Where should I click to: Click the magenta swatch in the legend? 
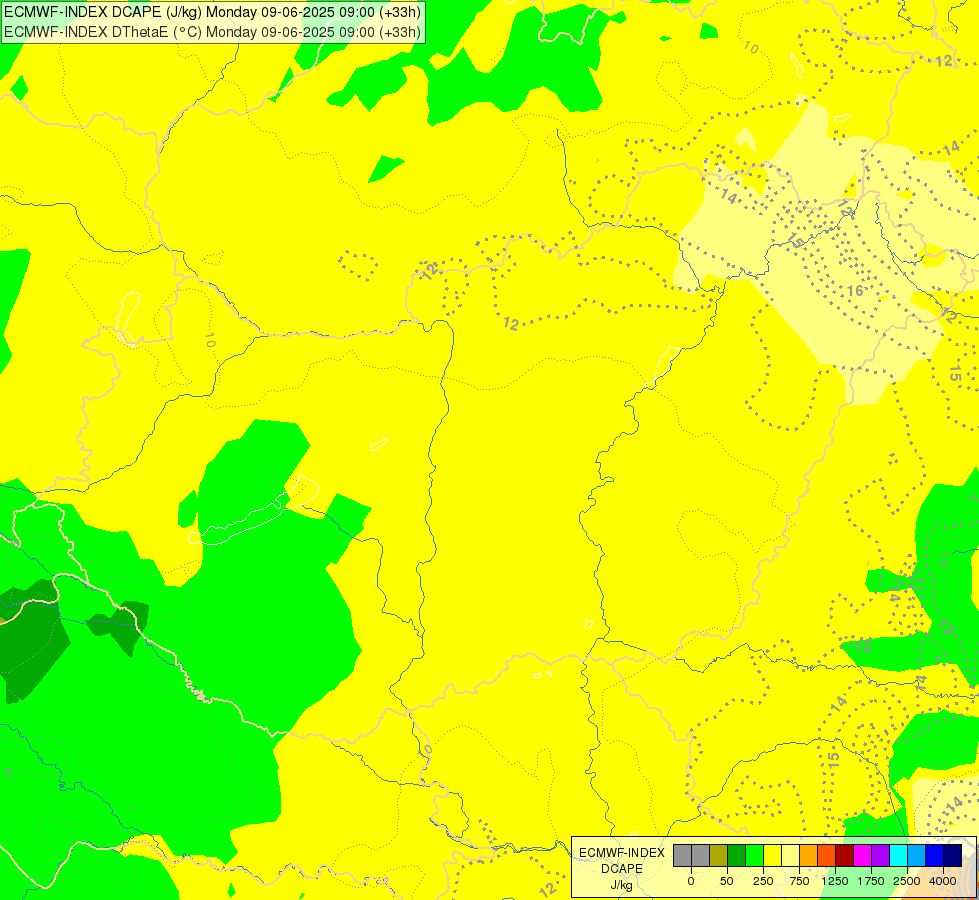[862, 855]
